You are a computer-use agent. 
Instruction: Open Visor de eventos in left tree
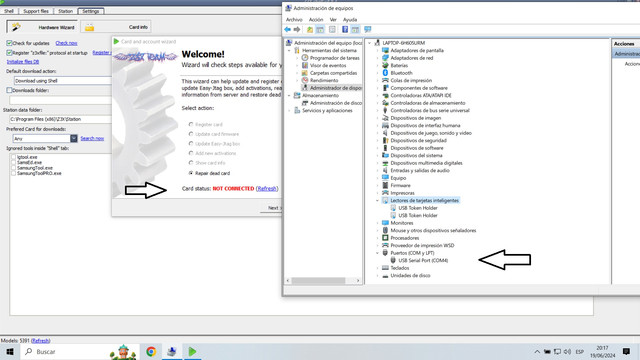click(328, 65)
